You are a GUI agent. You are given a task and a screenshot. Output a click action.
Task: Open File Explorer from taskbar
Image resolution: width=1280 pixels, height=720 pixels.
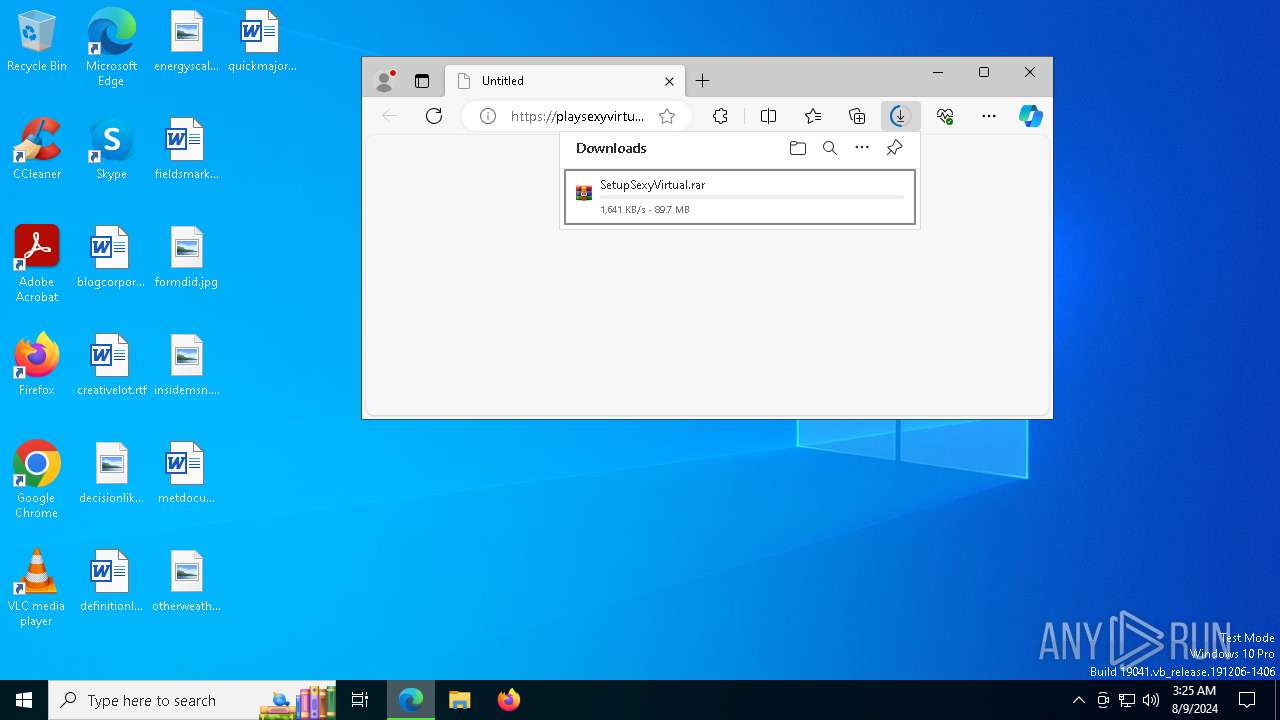(x=460, y=700)
